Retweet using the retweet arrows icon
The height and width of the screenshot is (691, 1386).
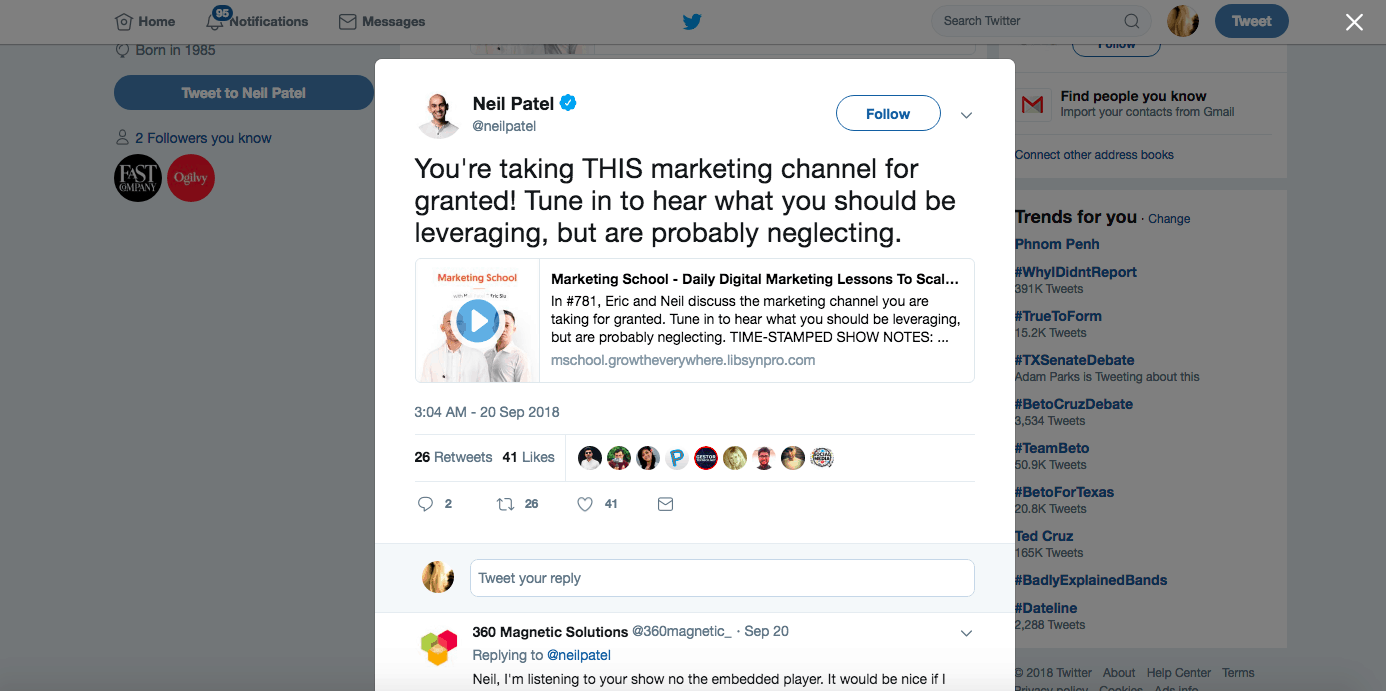pyautogui.click(x=505, y=504)
